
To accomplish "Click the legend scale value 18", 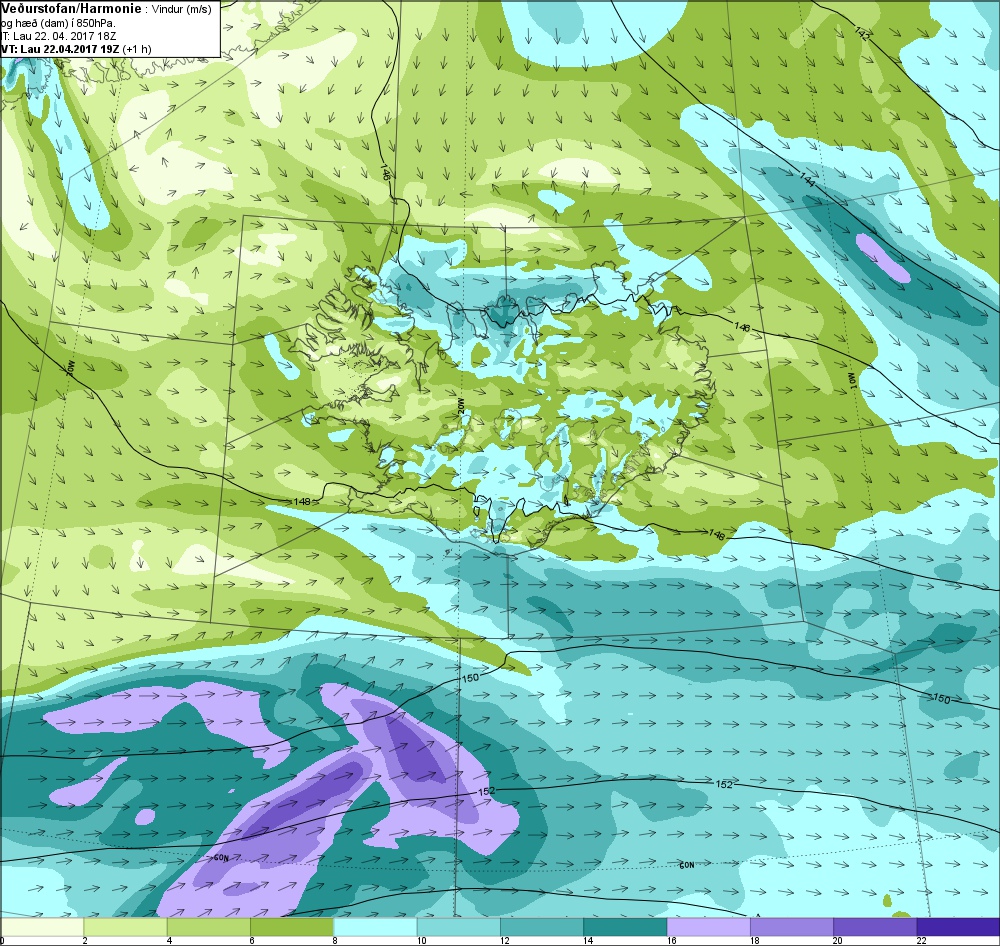I will pos(754,940).
